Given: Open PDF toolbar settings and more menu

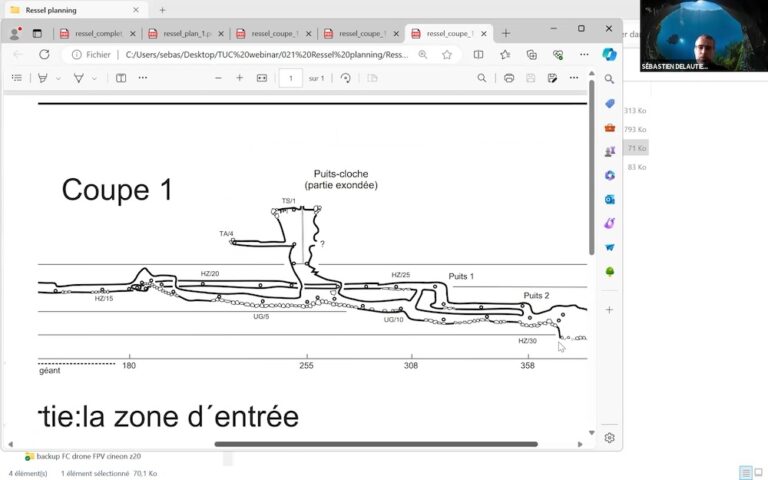Looking at the screenshot, I should [x=574, y=78].
